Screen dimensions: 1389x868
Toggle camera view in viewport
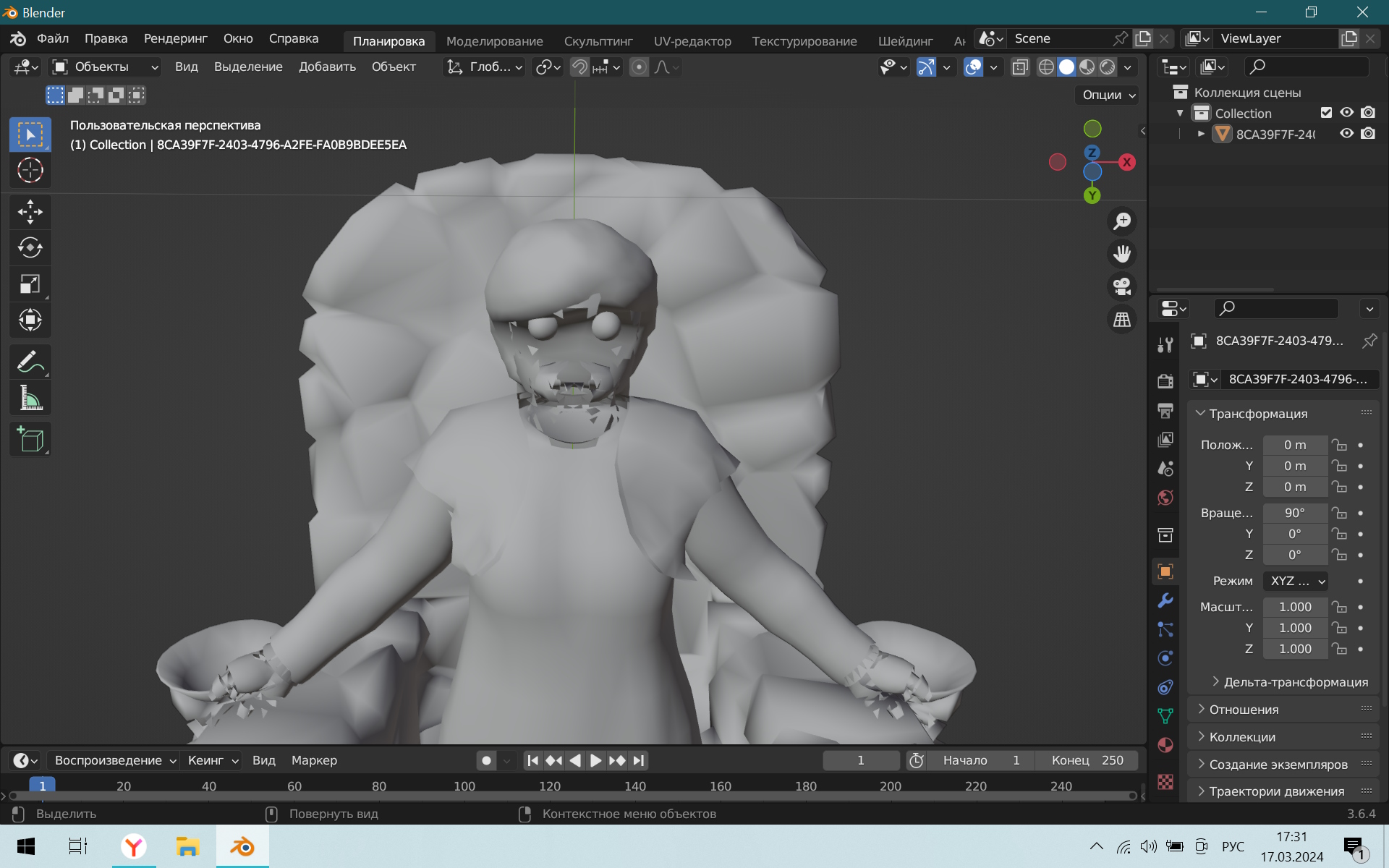pos(1122,287)
